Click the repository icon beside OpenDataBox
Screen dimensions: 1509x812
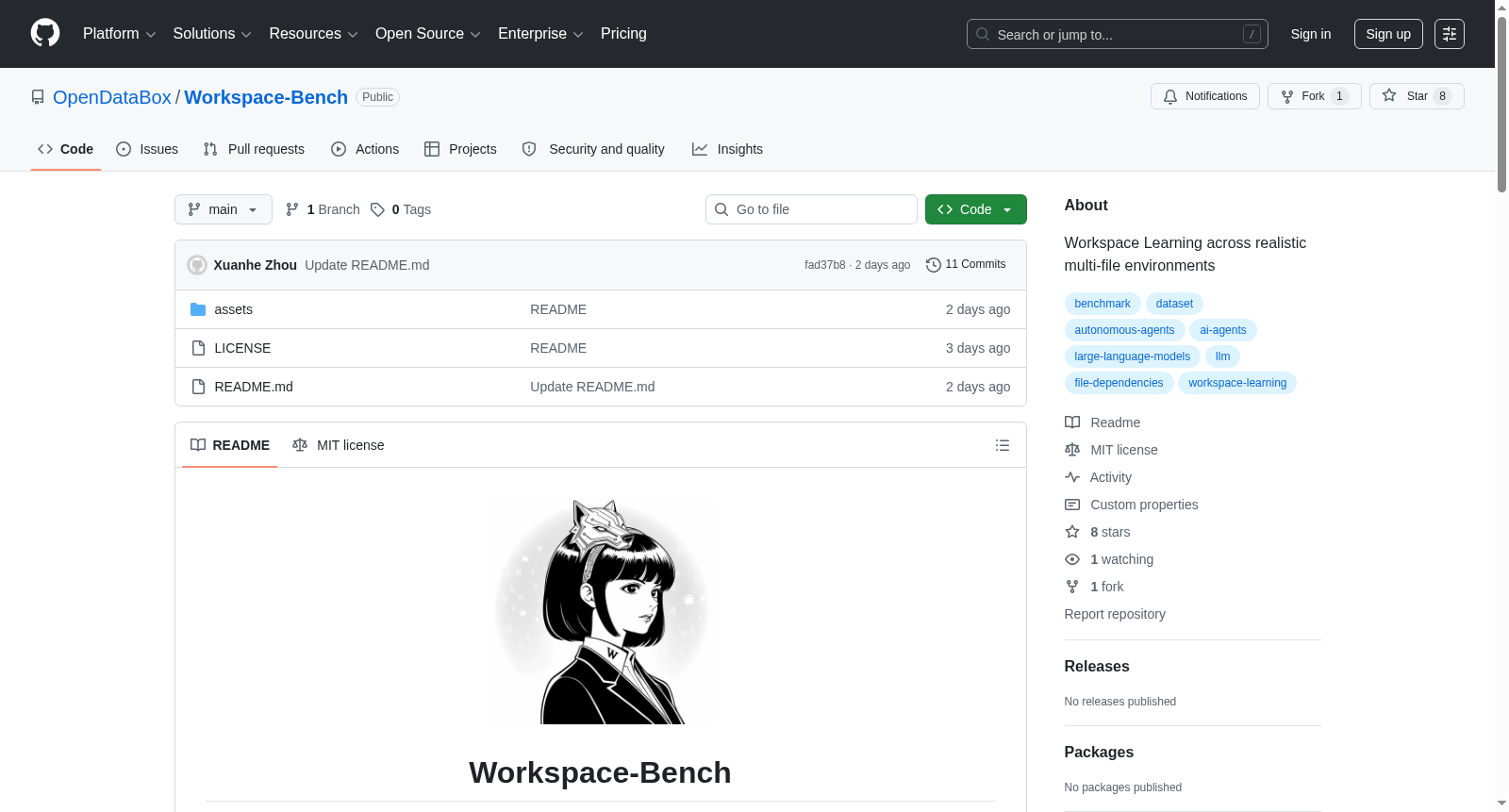click(38, 97)
